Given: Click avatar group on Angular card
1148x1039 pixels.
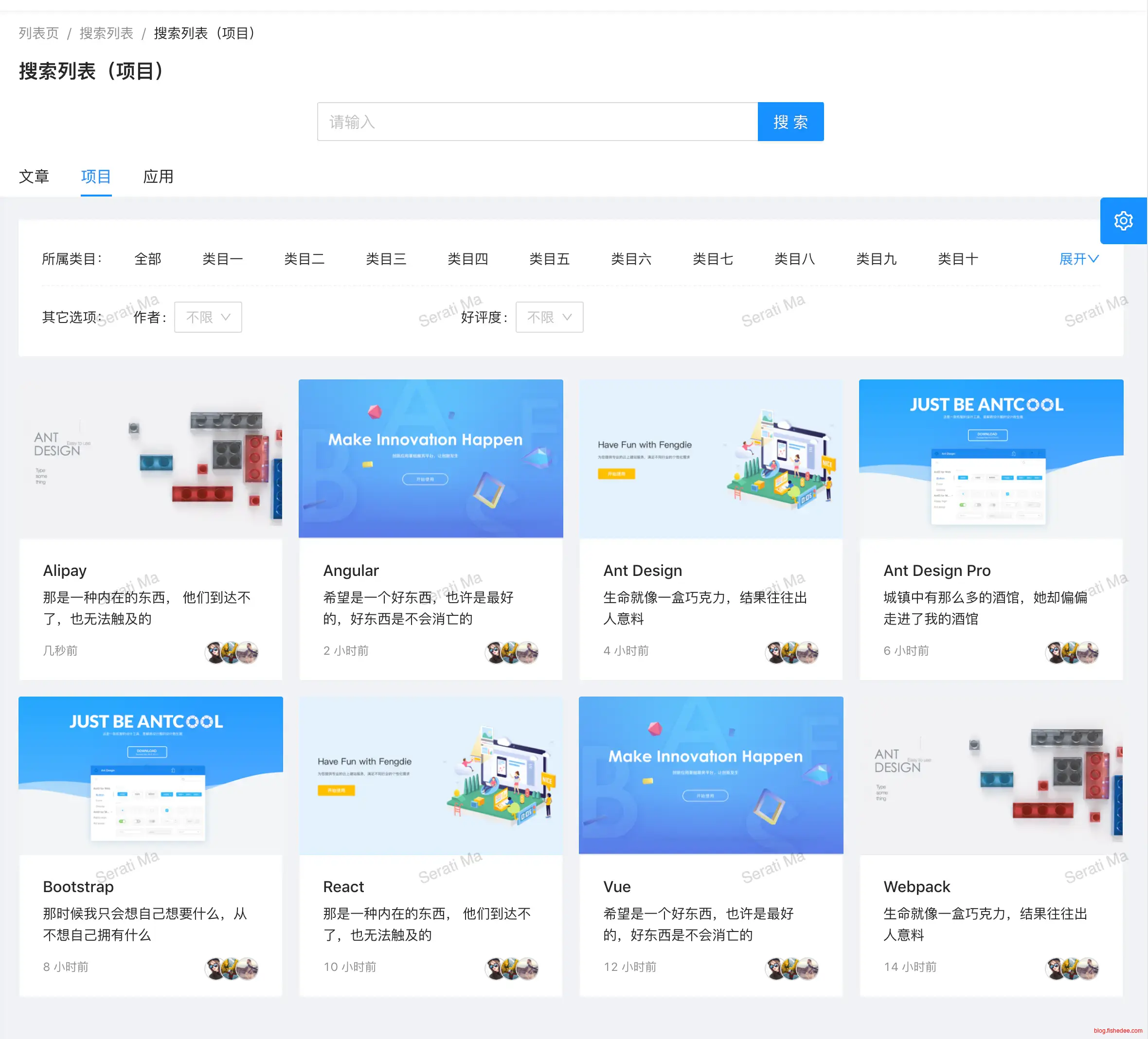Looking at the screenshot, I should (x=511, y=652).
